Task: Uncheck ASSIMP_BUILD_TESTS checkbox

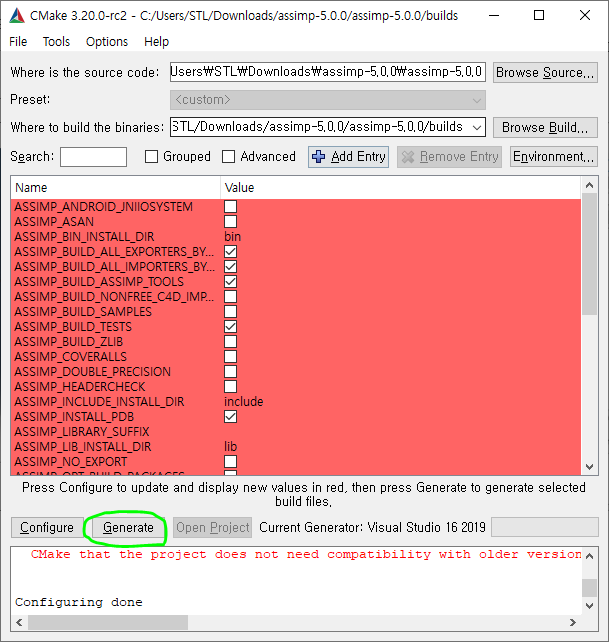Action: pos(231,326)
